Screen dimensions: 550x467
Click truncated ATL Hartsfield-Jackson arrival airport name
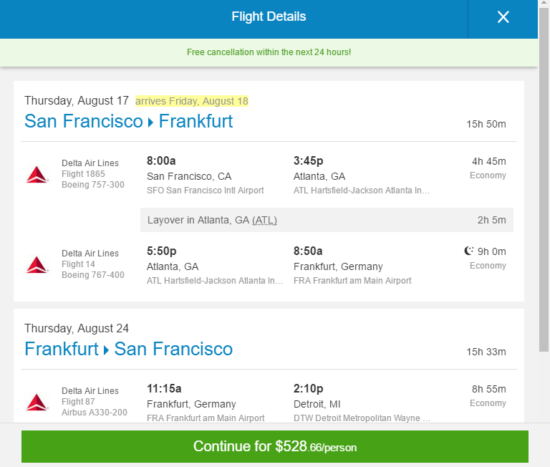click(x=361, y=190)
